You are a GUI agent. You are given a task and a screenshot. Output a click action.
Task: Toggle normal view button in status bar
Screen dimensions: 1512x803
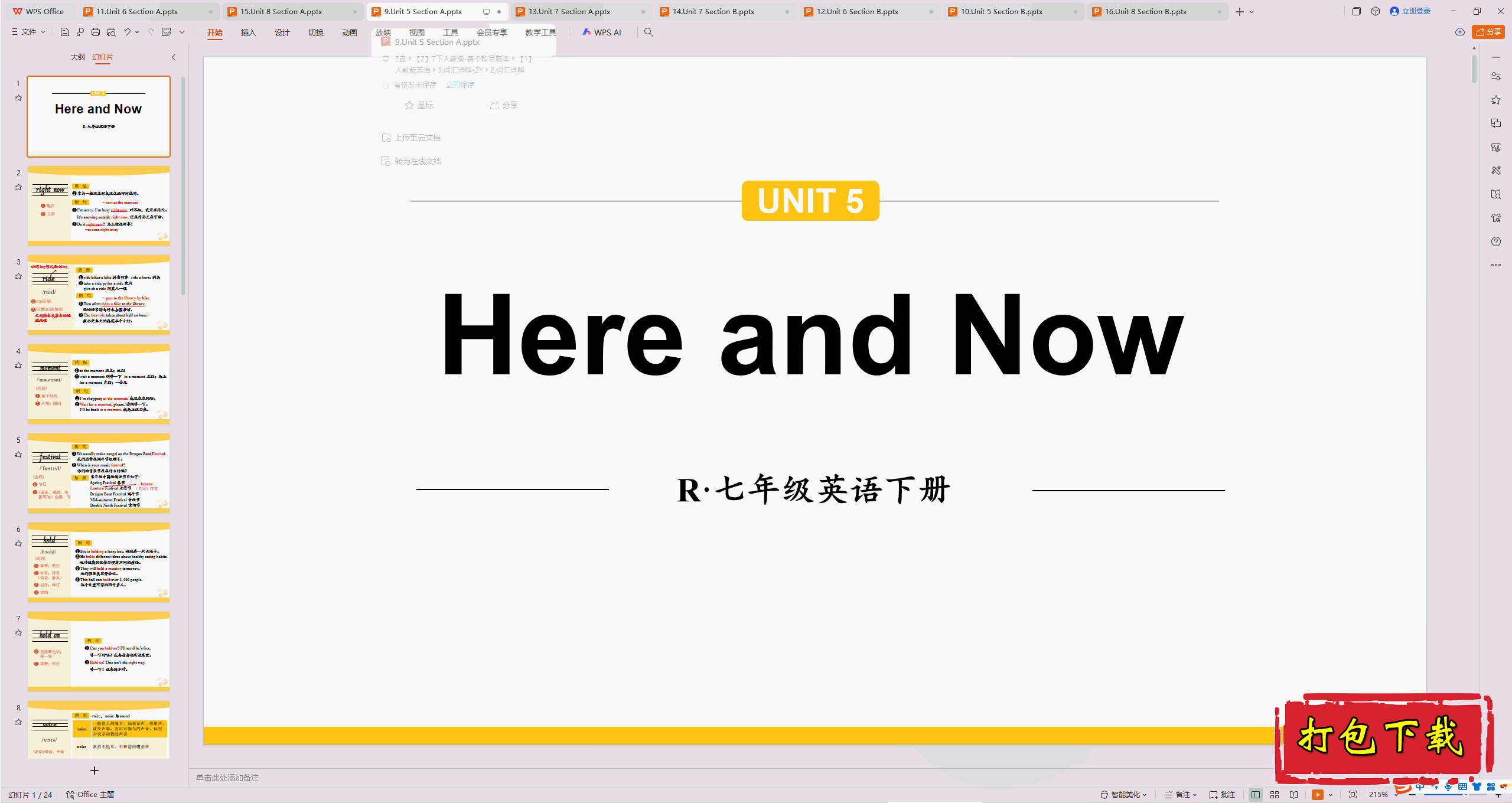(1256, 795)
